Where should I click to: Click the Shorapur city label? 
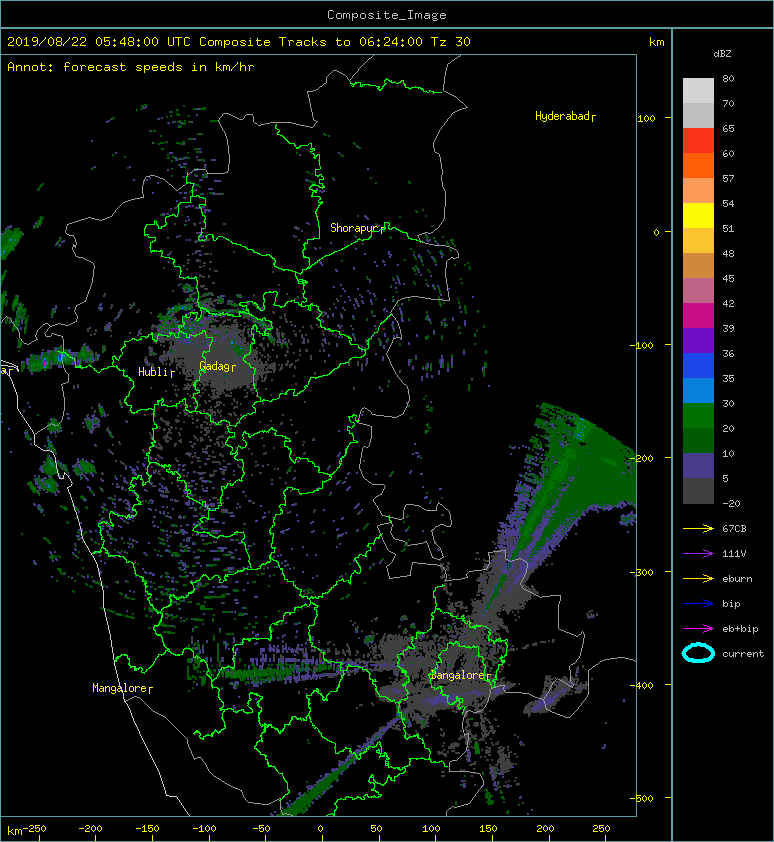(x=357, y=228)
